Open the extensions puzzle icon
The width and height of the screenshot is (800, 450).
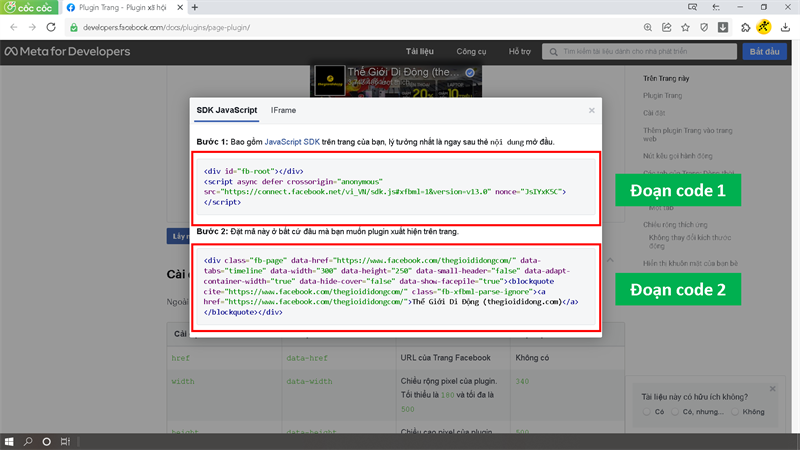[x=745, y=28]
